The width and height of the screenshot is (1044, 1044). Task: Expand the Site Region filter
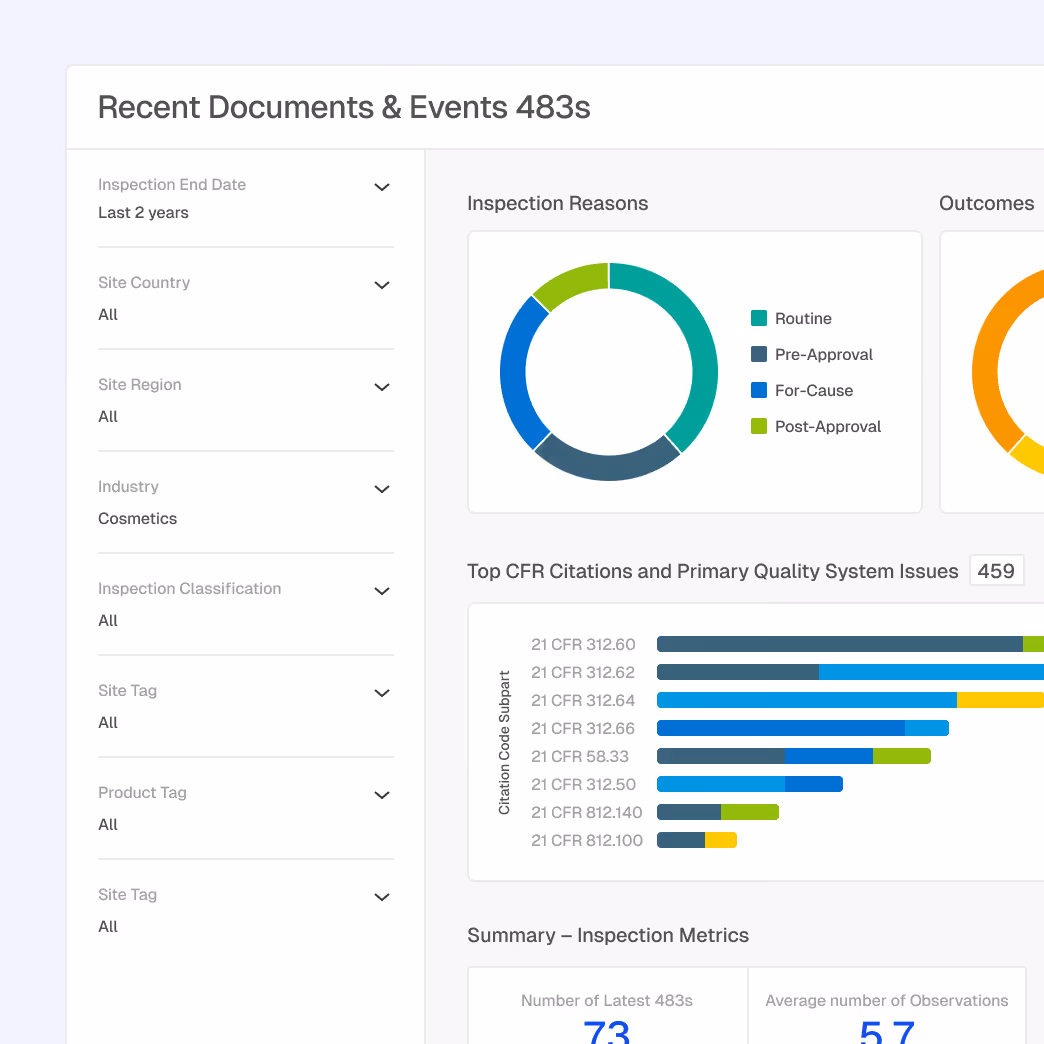381,387
